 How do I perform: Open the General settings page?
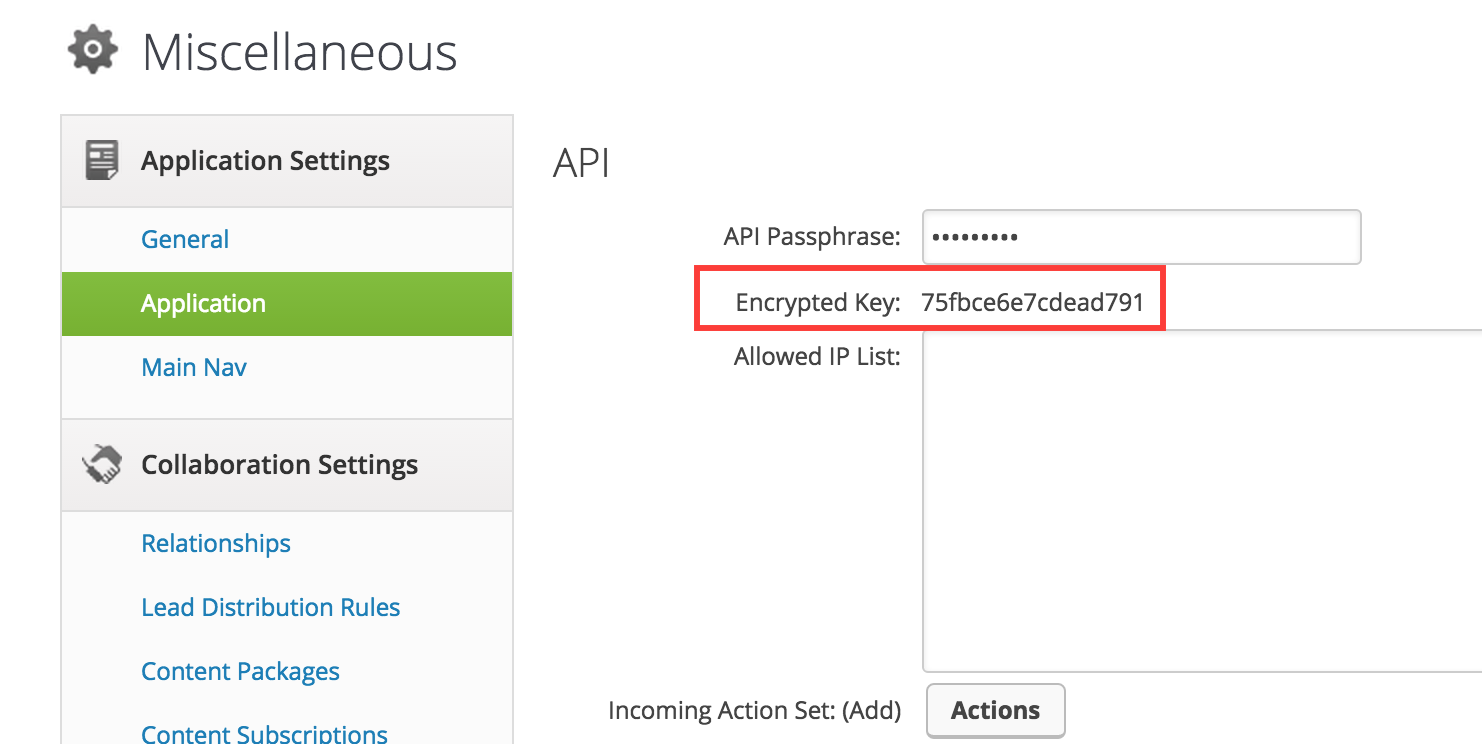[185, 239]
